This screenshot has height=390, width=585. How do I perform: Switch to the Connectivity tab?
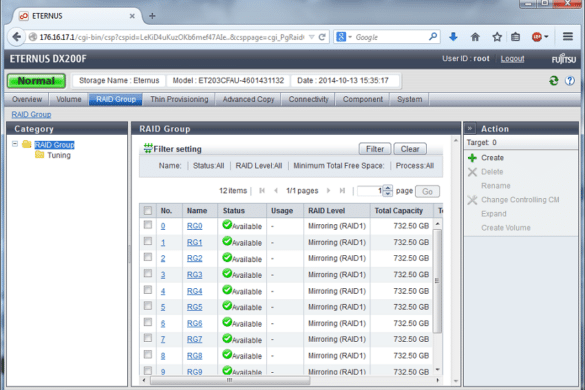tap(309, 99)
